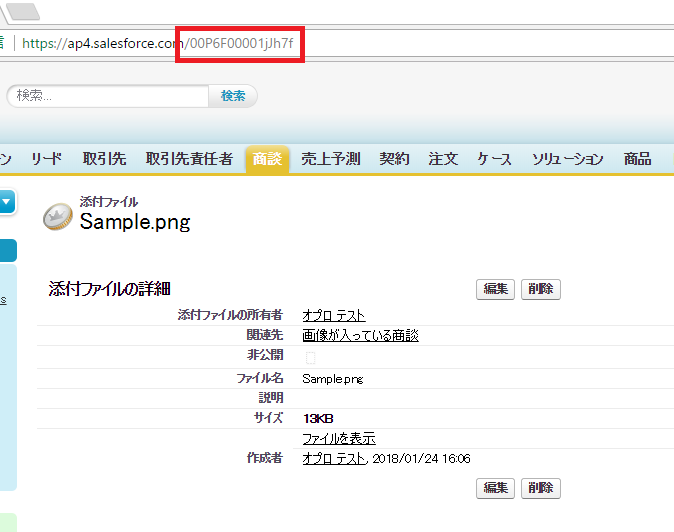The height and width of the screenshot is (532, 674).
Task: Click the ファイルを表示 link
Action: click(339, 439)
